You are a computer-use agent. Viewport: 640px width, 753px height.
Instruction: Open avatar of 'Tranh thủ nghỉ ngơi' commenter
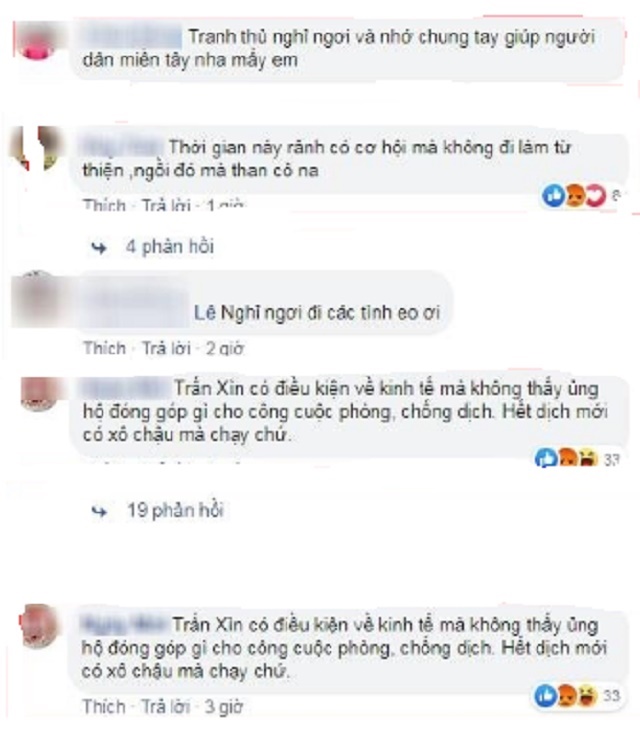click(37, 41)
